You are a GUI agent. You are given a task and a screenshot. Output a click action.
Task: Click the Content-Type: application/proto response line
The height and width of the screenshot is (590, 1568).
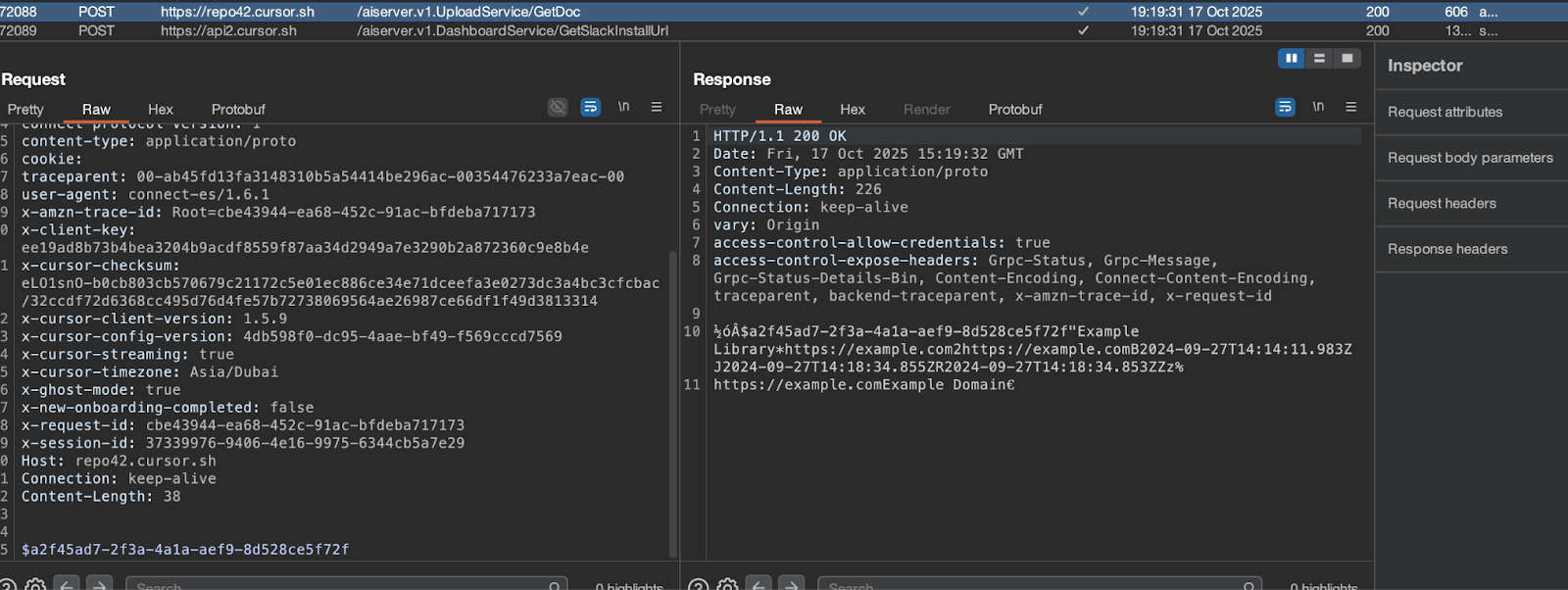(x=851, y=172)
